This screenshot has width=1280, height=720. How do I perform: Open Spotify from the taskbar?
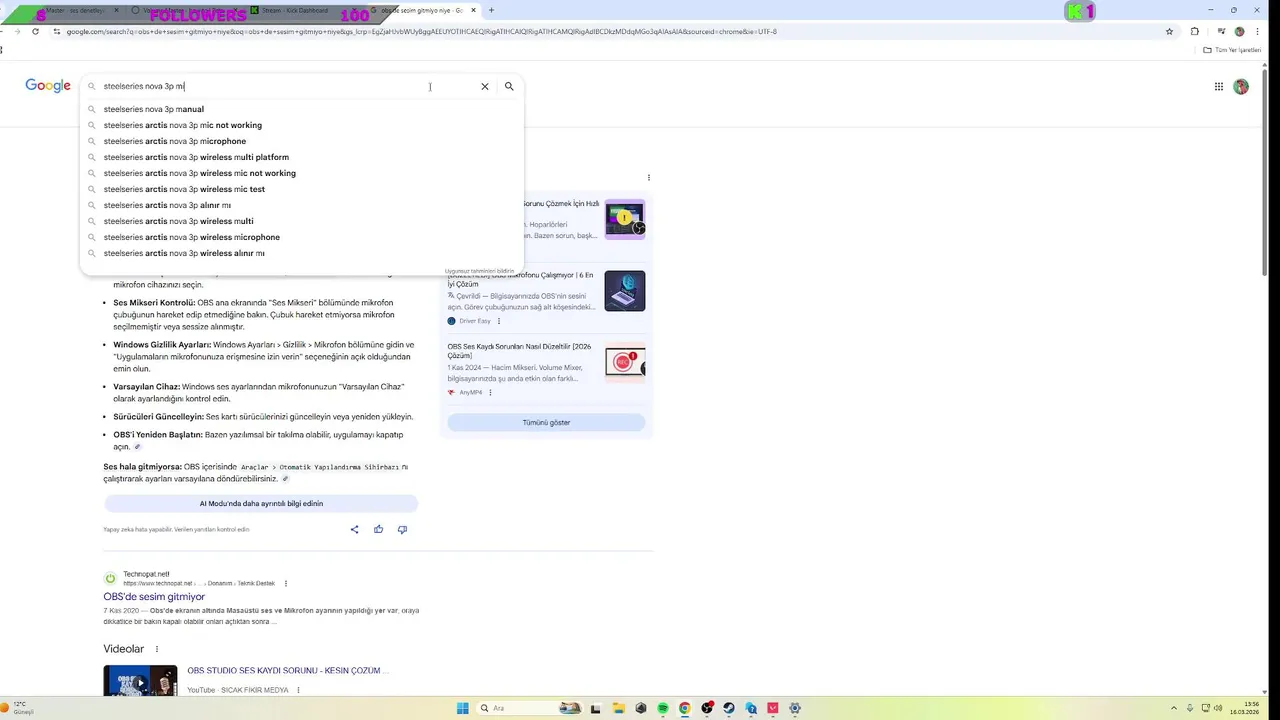point(663,708)
